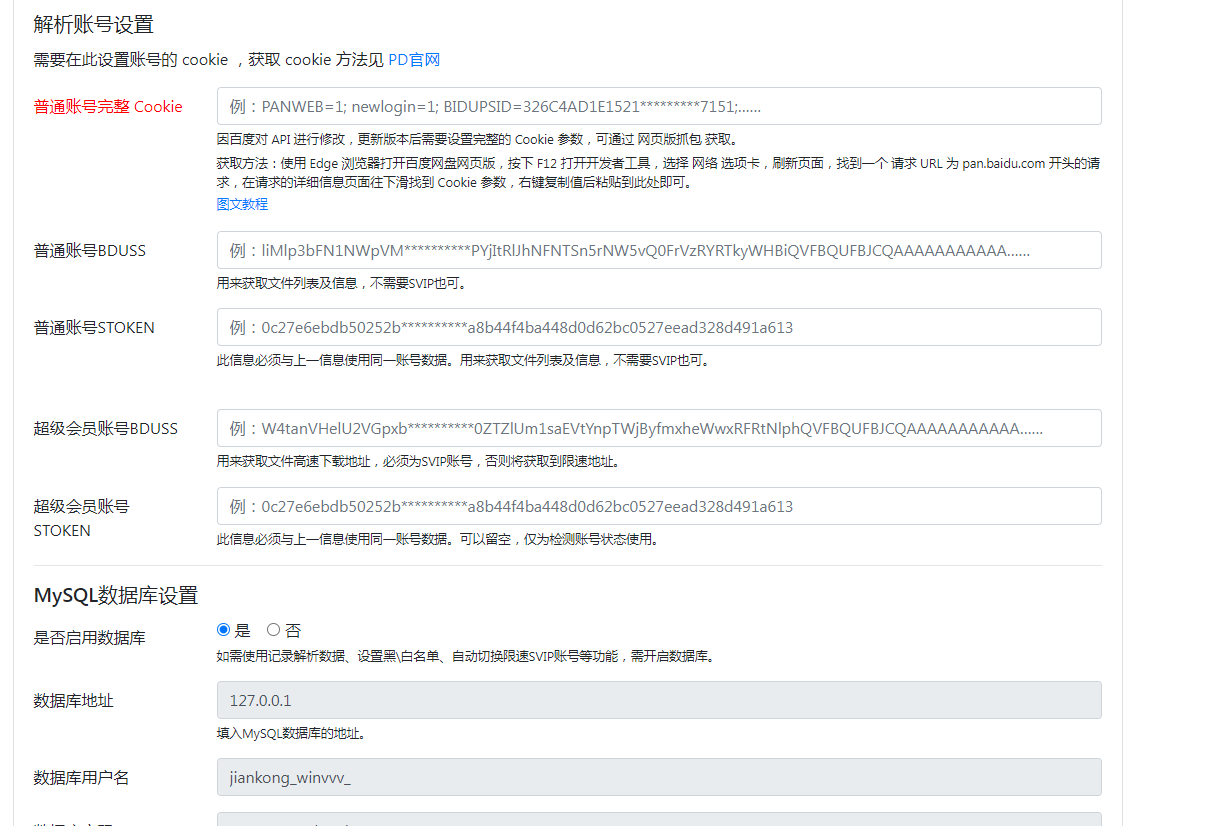Click the partially visible database password field
1222x826 pixels.
point(659,821)
